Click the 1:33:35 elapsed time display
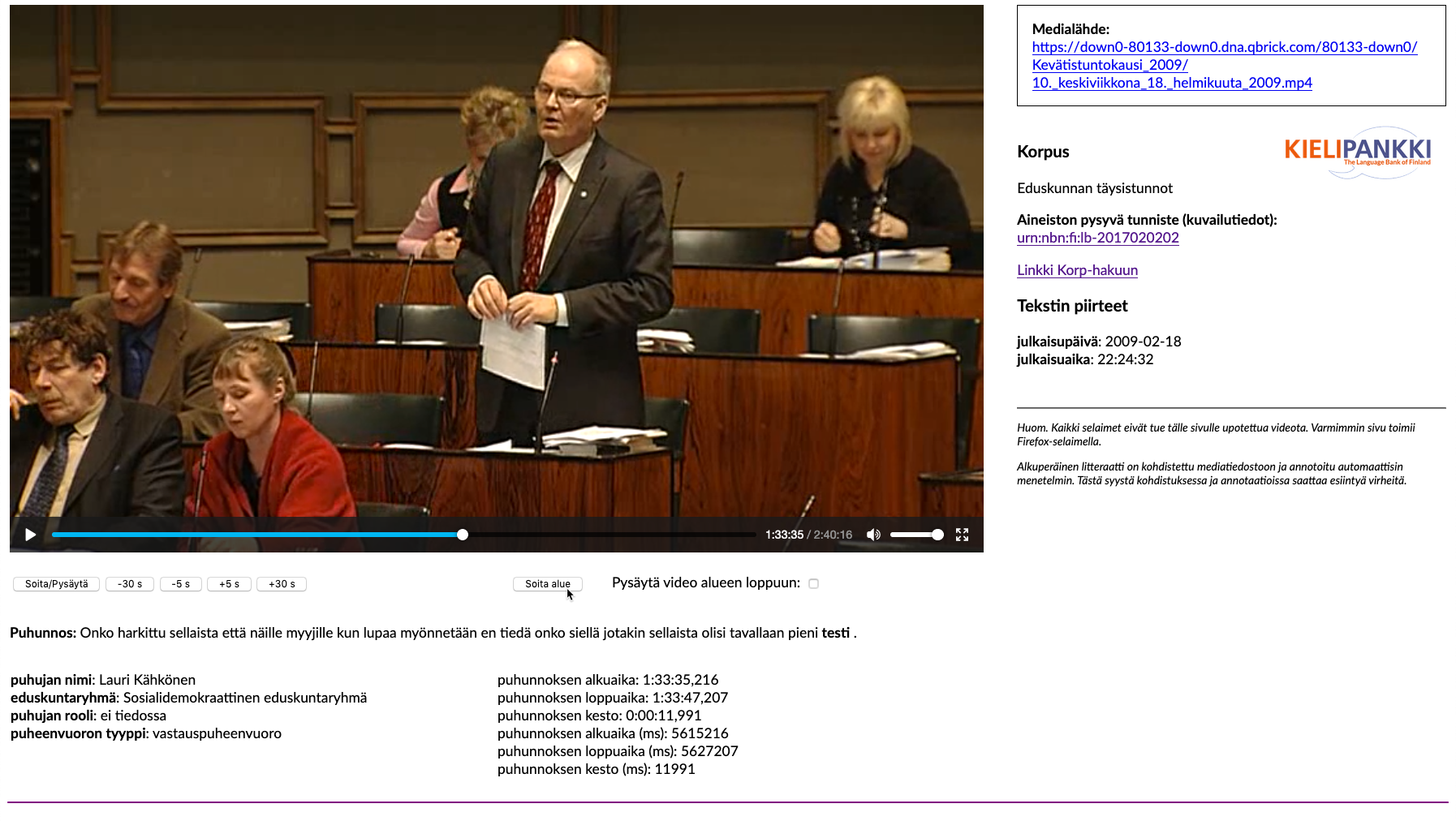1456x821 pixels. tap(784, 535)
